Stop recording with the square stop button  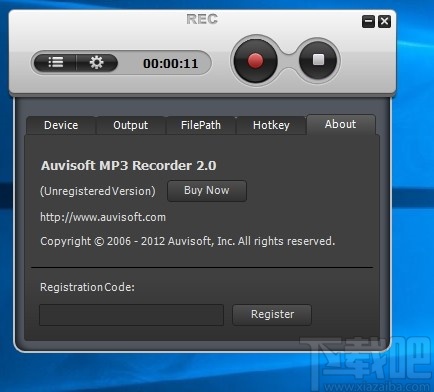tap(318, 60)
